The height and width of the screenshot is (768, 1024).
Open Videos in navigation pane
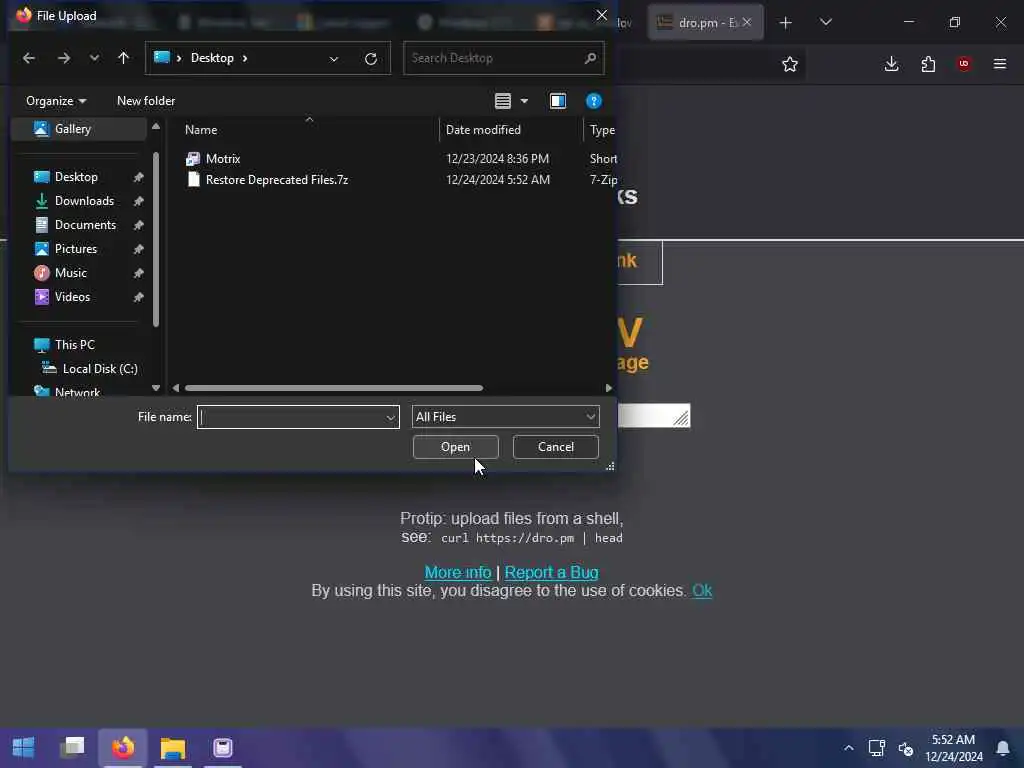[72, 297]
